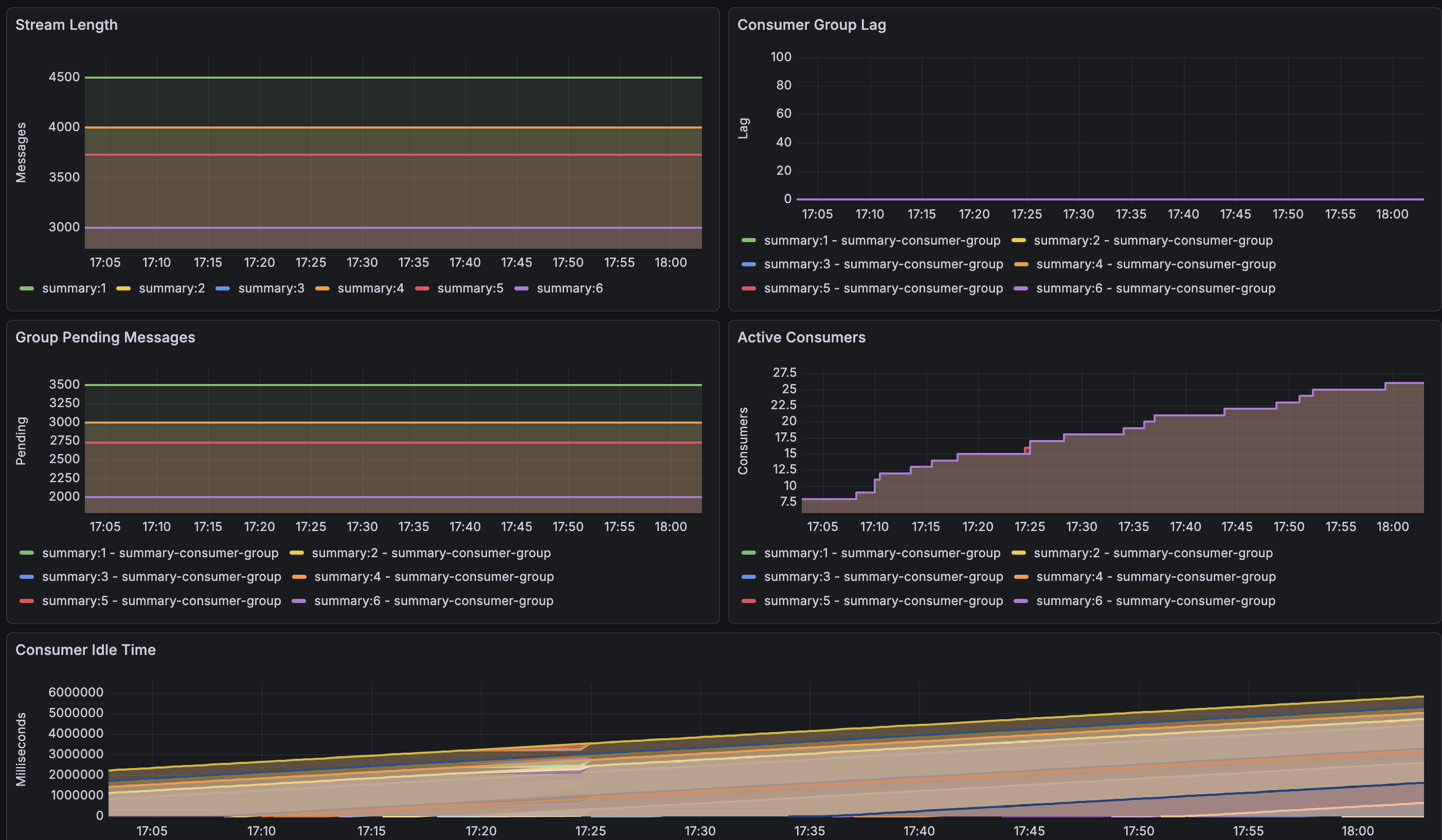Click summary:4 orange swatch in Consumer Group Lag legend
Image resolution: width=1442 pixels, height=840 pixels.
tap(1021, 264)
